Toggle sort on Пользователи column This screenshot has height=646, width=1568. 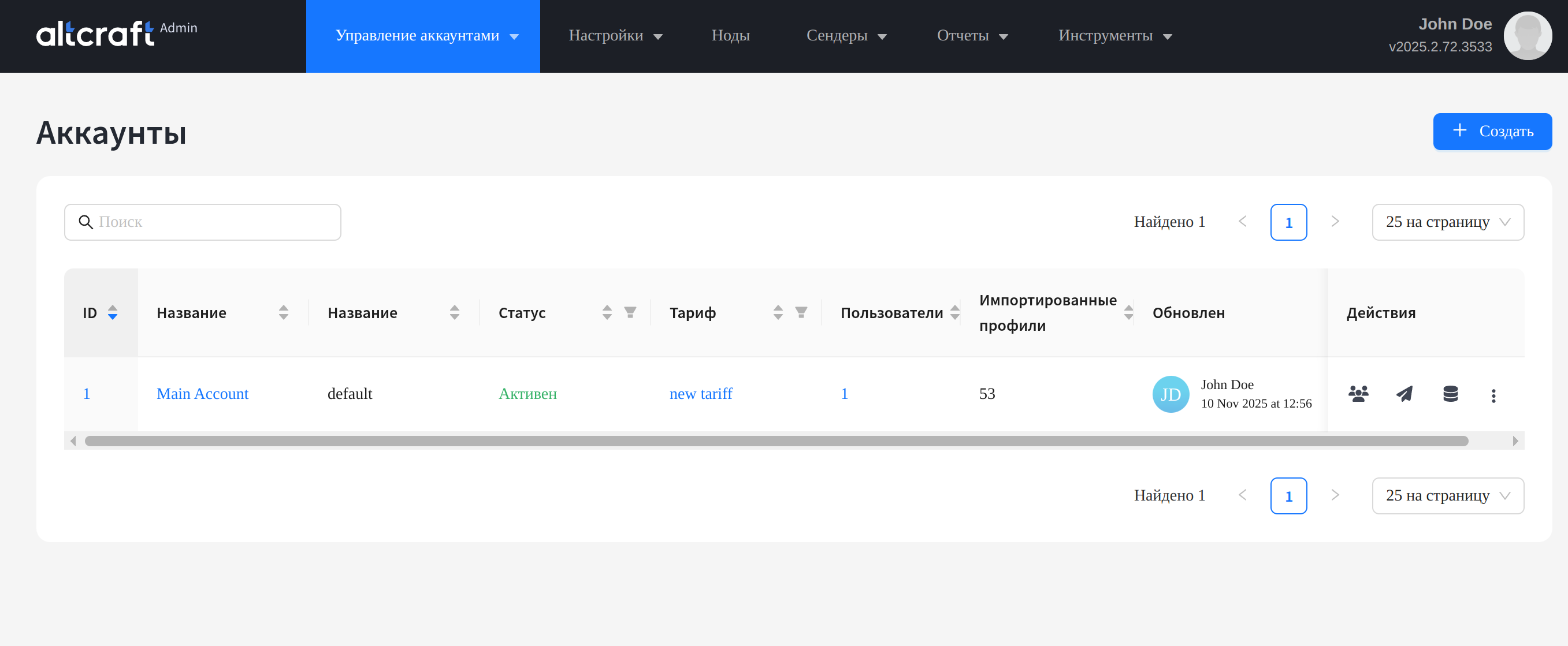(954, 313)
